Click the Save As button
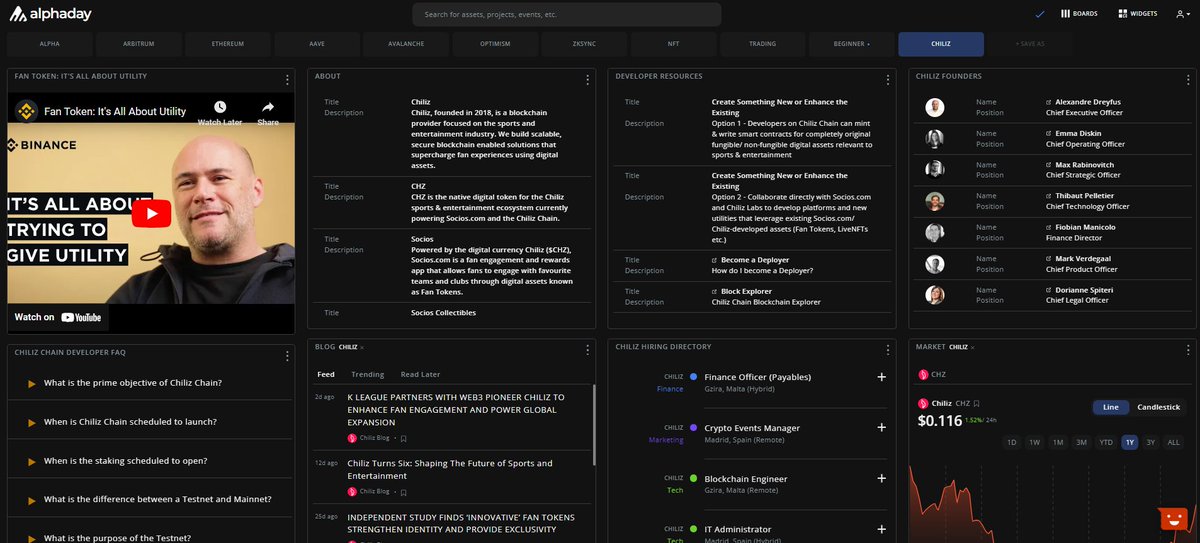Screen dimensions: 1200x543 pos(1030,44)
